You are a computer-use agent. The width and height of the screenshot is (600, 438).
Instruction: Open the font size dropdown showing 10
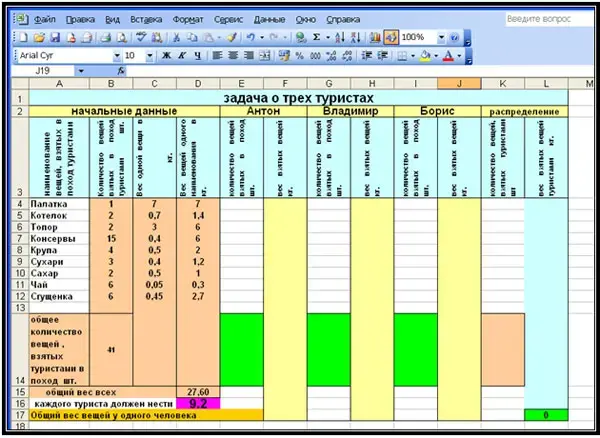click(150, 56)
